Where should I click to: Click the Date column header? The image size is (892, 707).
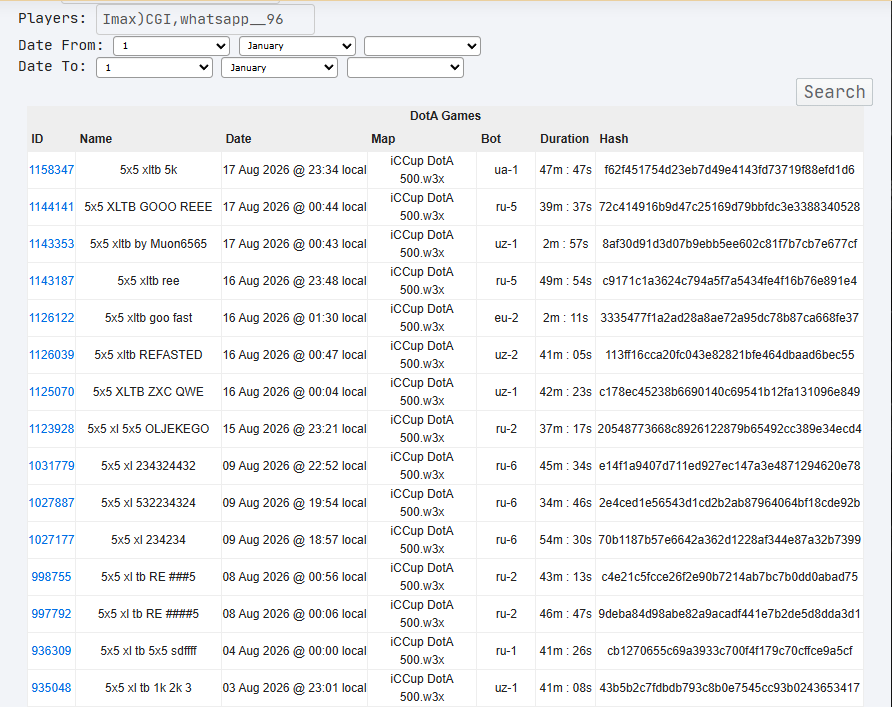tap(238, 139)
